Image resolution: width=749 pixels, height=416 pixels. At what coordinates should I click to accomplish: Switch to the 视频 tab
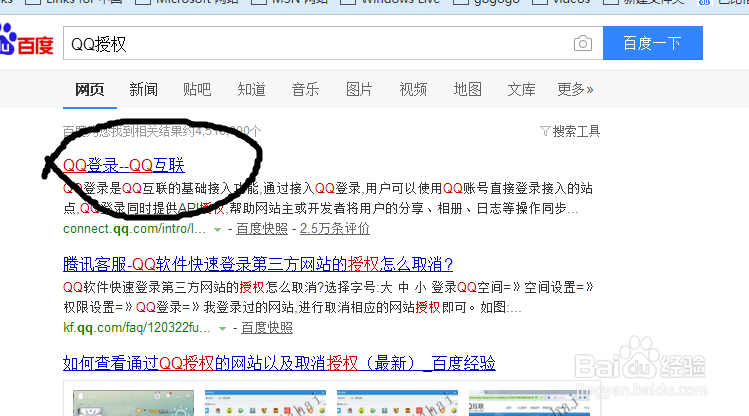click(413, 89)
